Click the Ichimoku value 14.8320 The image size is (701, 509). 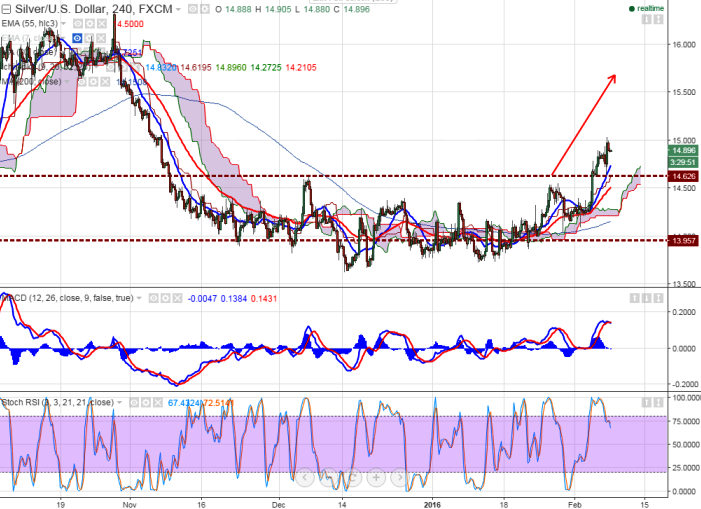coord(161,67)
